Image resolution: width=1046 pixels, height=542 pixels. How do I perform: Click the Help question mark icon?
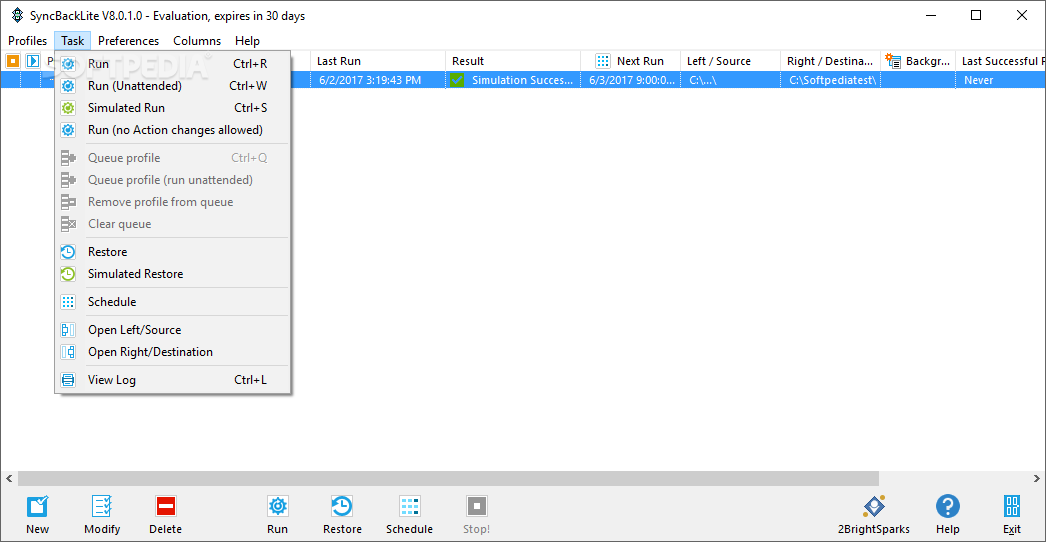[948, 506]
